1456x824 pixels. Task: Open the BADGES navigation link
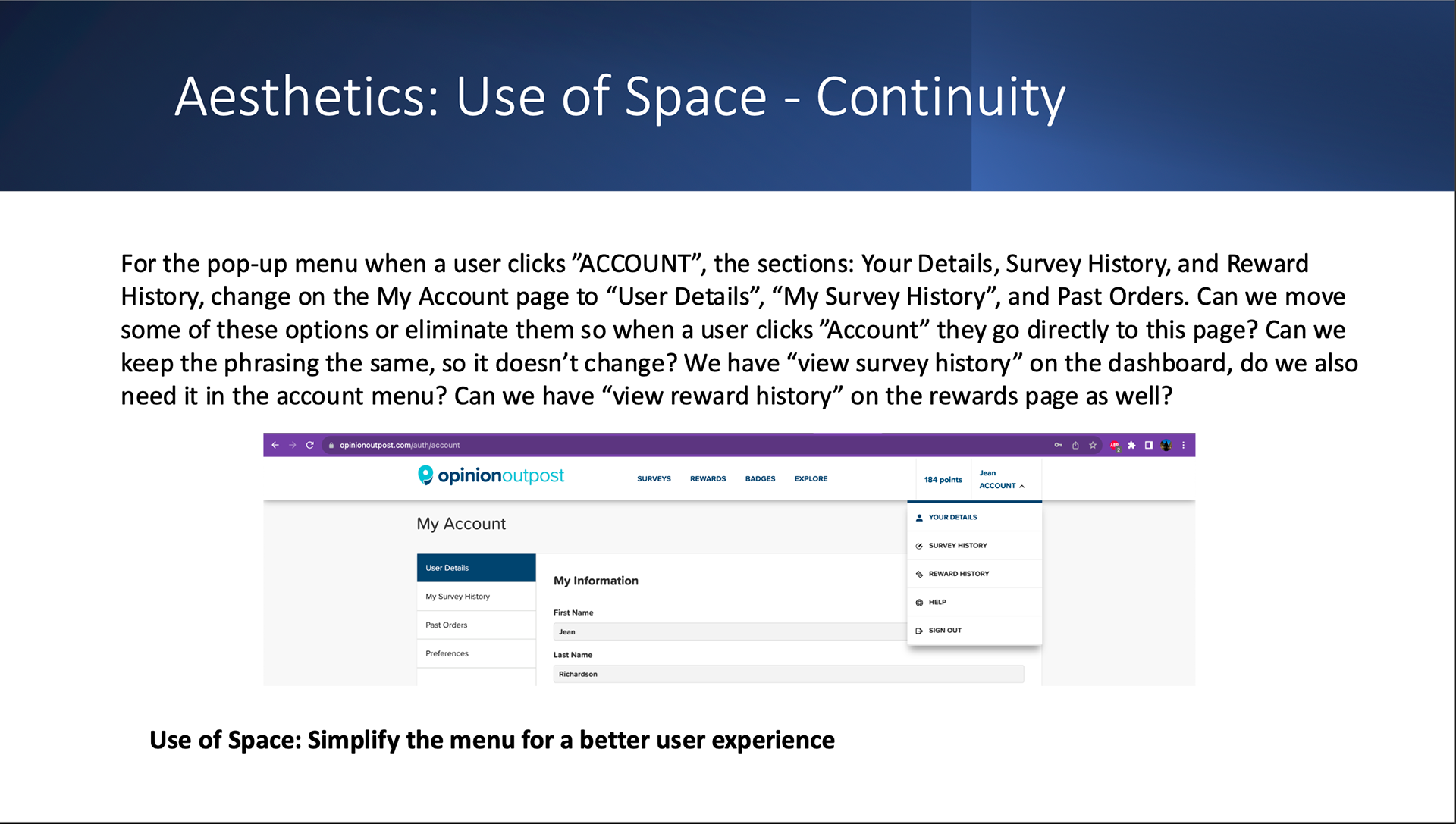(x=760, y=478)
